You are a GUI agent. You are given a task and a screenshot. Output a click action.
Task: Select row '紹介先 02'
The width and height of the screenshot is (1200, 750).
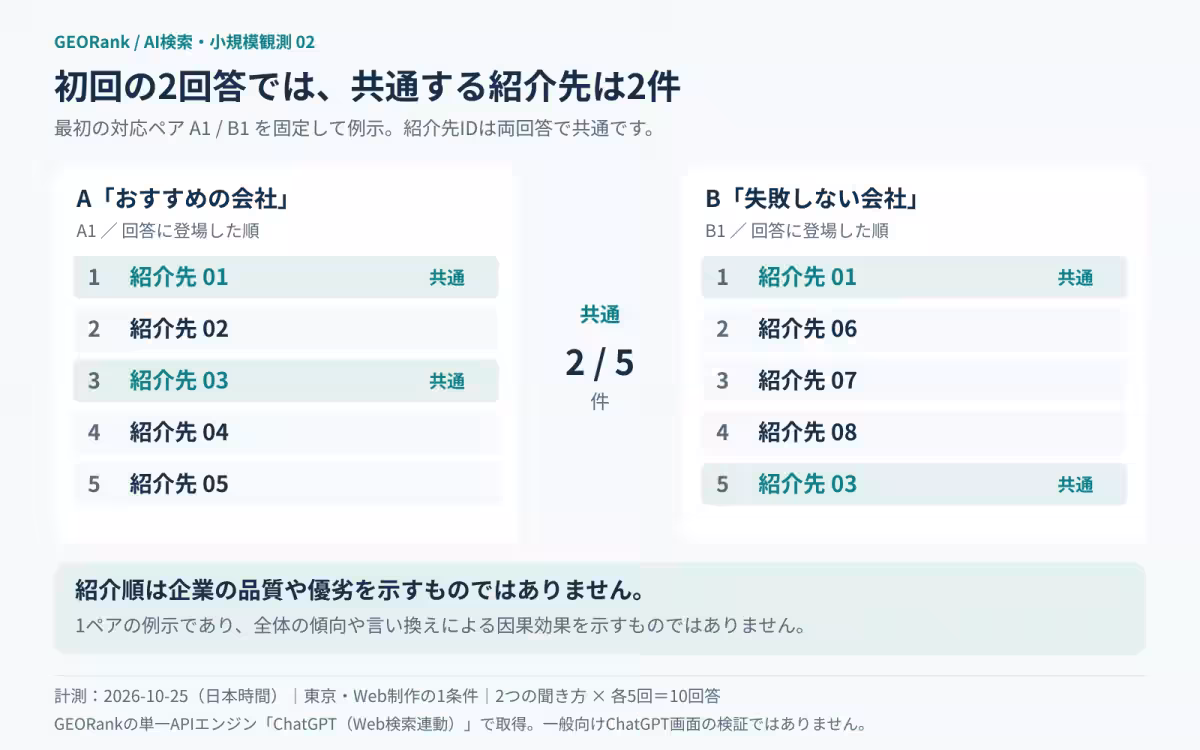tap(286, 329)
